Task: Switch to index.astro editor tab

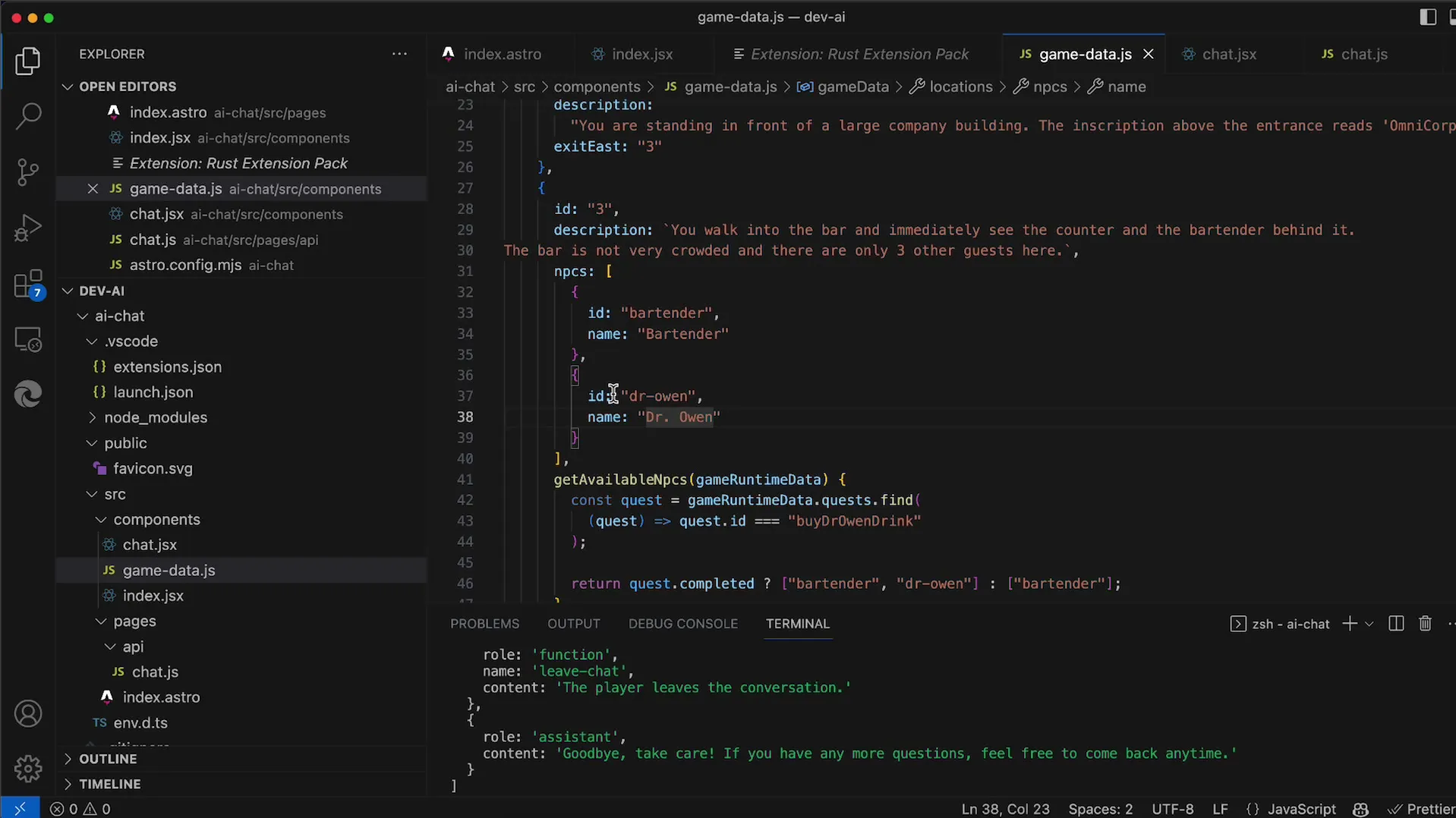Action: point(501,54)
